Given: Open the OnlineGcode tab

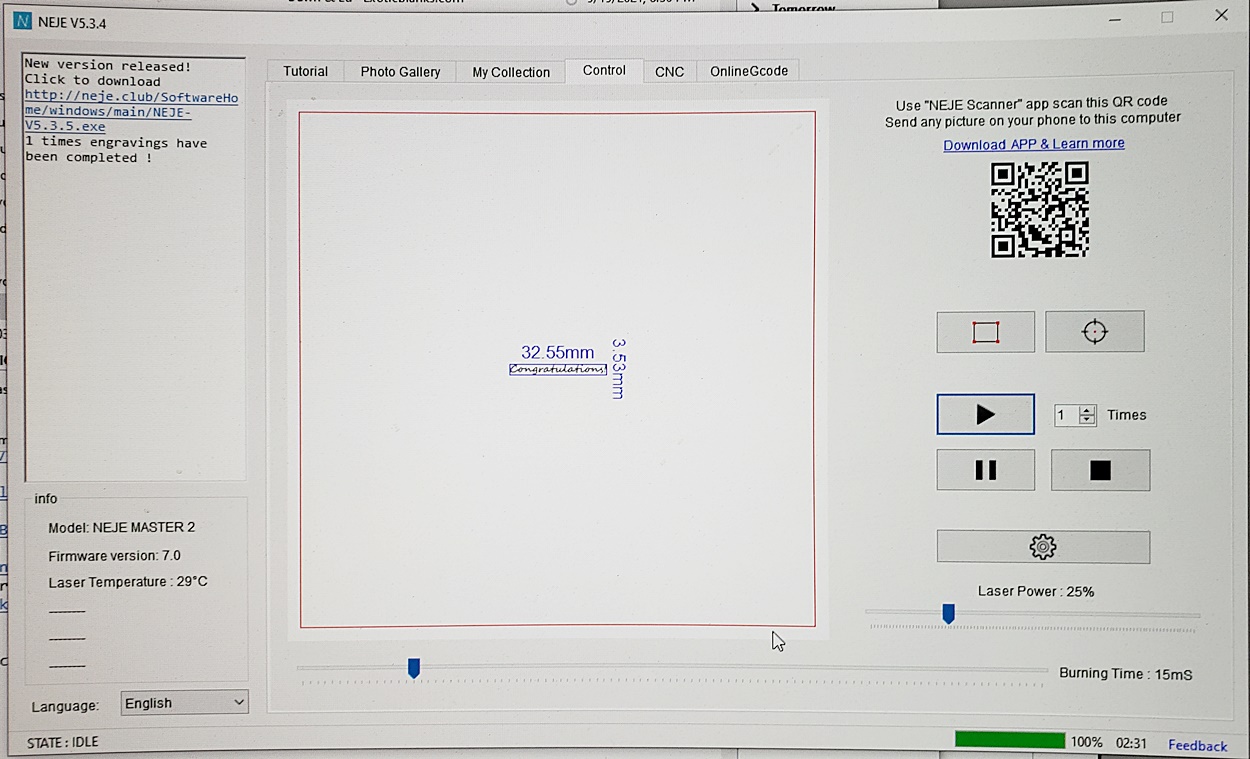Looking at the screenshot, I should tap(748, 72).
